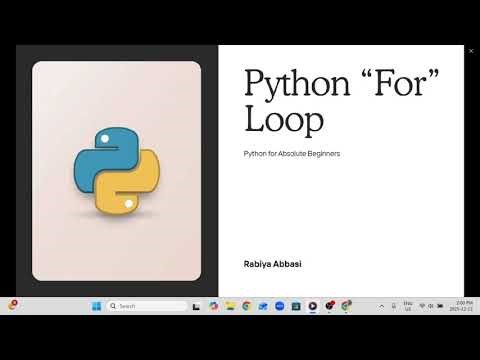Screen dimensions: 480x360
Task: Open File Explorer from the taskbar
Action: [230, 306]
